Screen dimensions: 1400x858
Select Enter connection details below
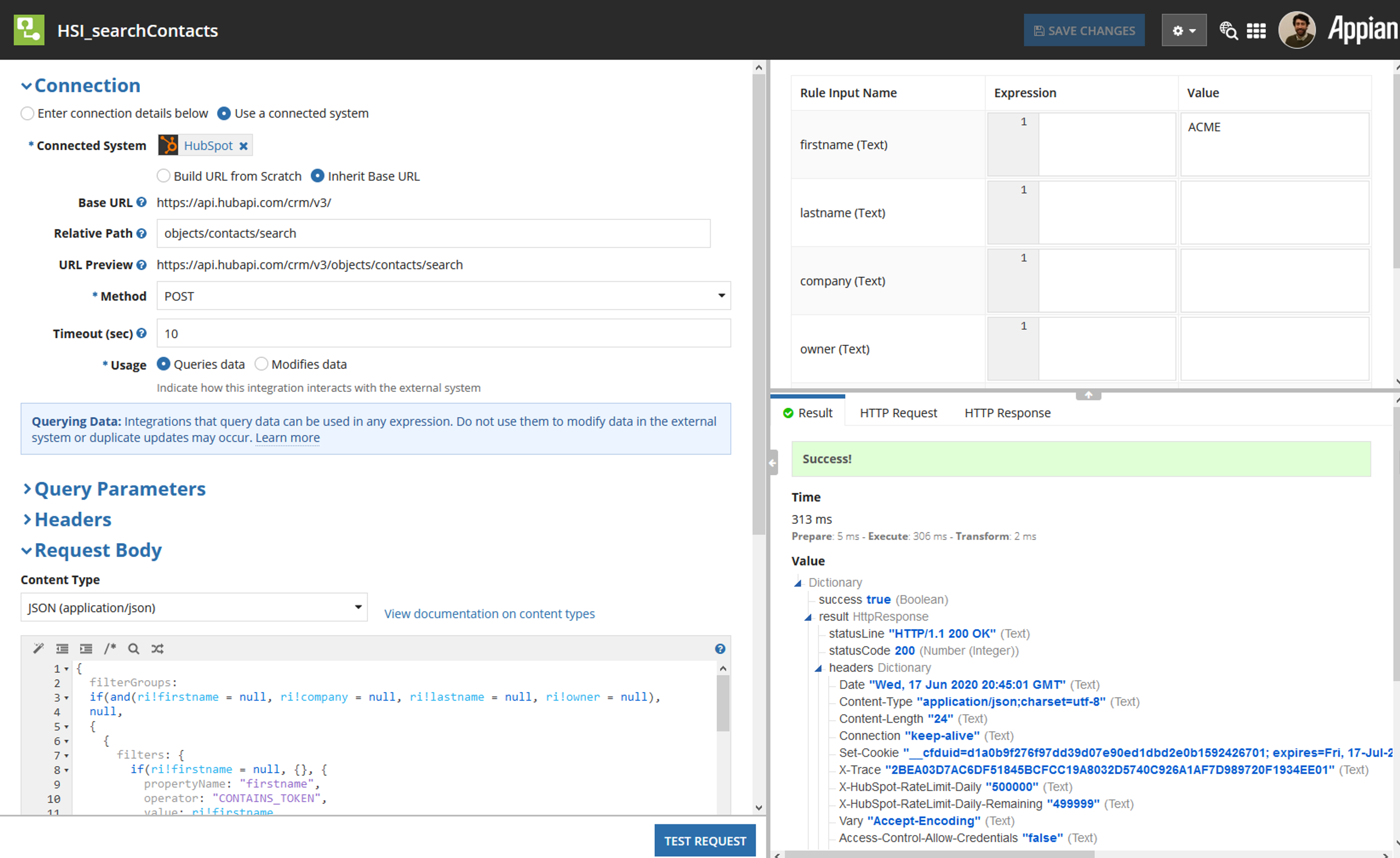pyautogui.click(x=27, y=113)
